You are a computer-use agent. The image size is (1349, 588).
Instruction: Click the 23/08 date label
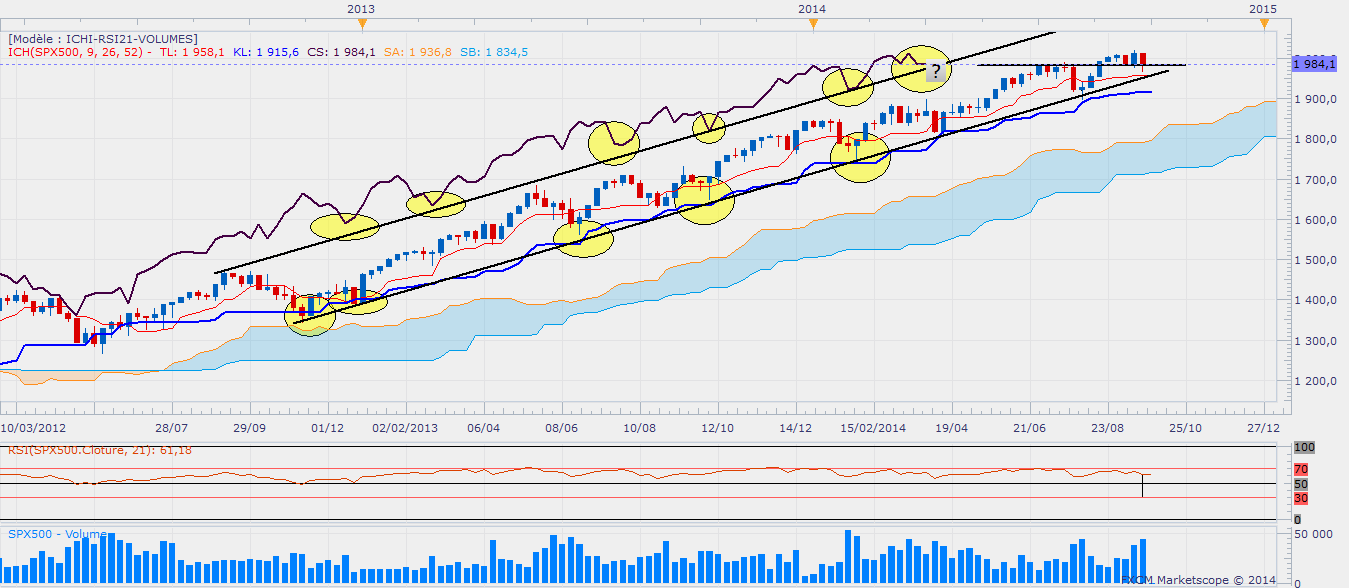pyautogui.click(x=1107, y=427)
